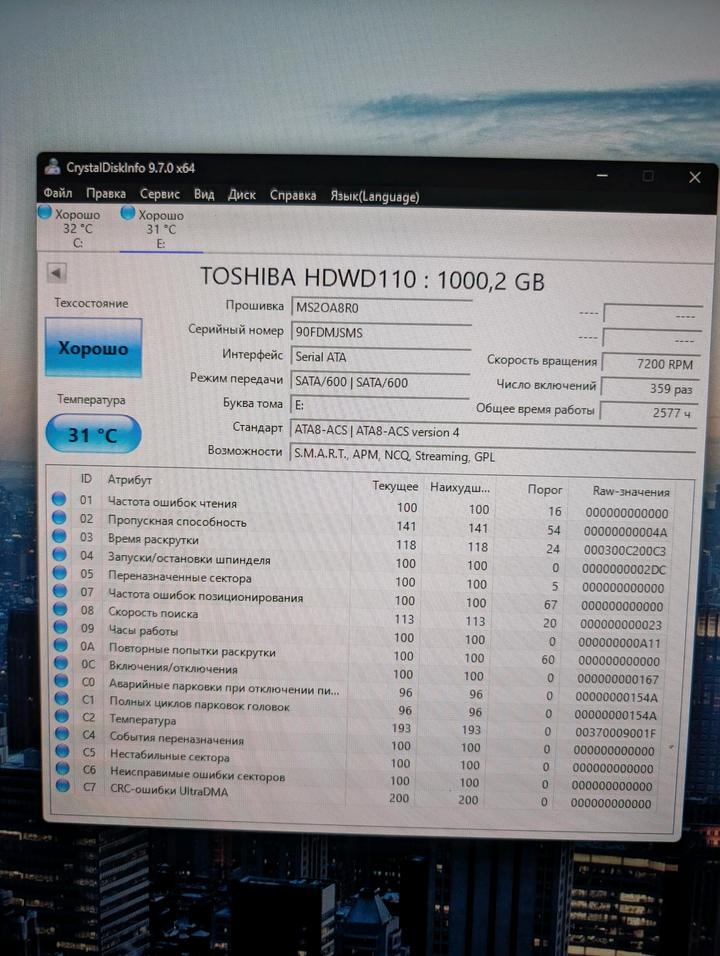The width and height of the screenshot is (720, 956).
Task: Click the transfer mode field SATA/600
Action: [x=380, y=382]
